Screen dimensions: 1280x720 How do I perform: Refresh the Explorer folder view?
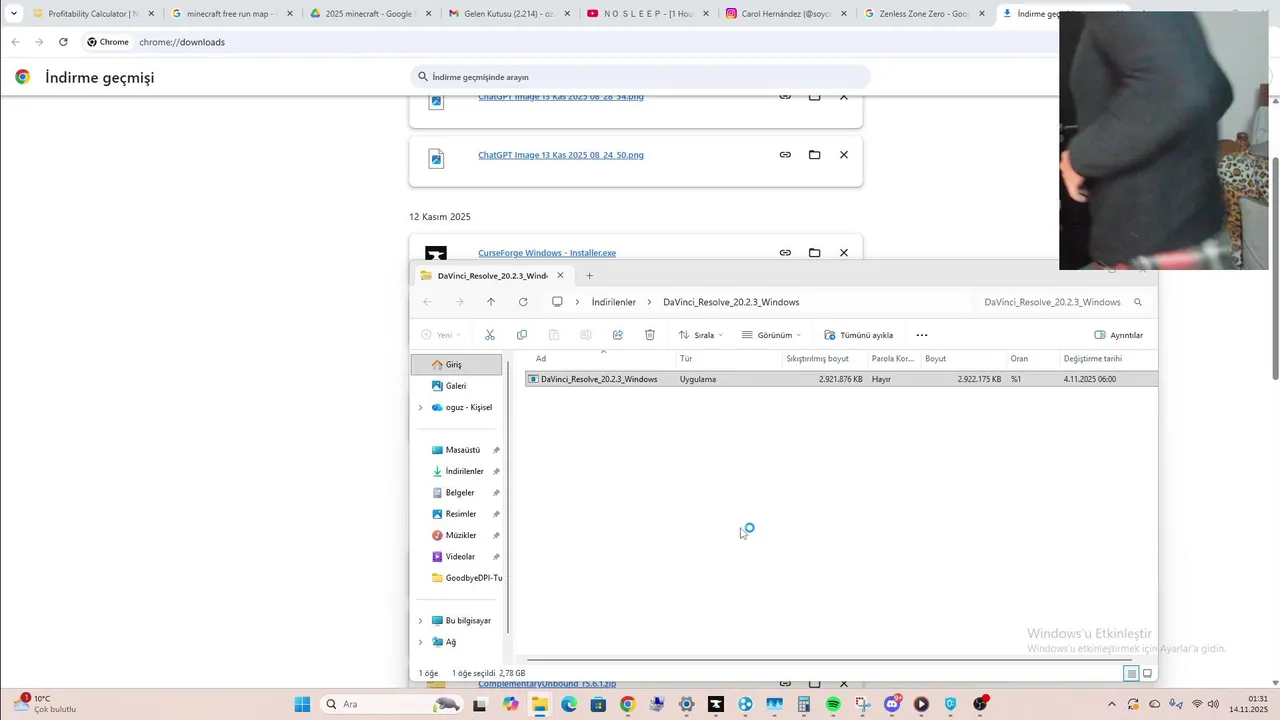pyautogui.click(x=523, y=302)
